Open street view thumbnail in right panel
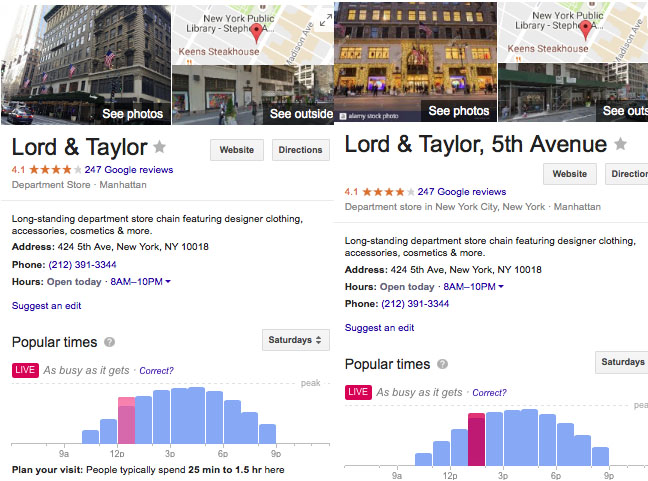 click(573, 92)
